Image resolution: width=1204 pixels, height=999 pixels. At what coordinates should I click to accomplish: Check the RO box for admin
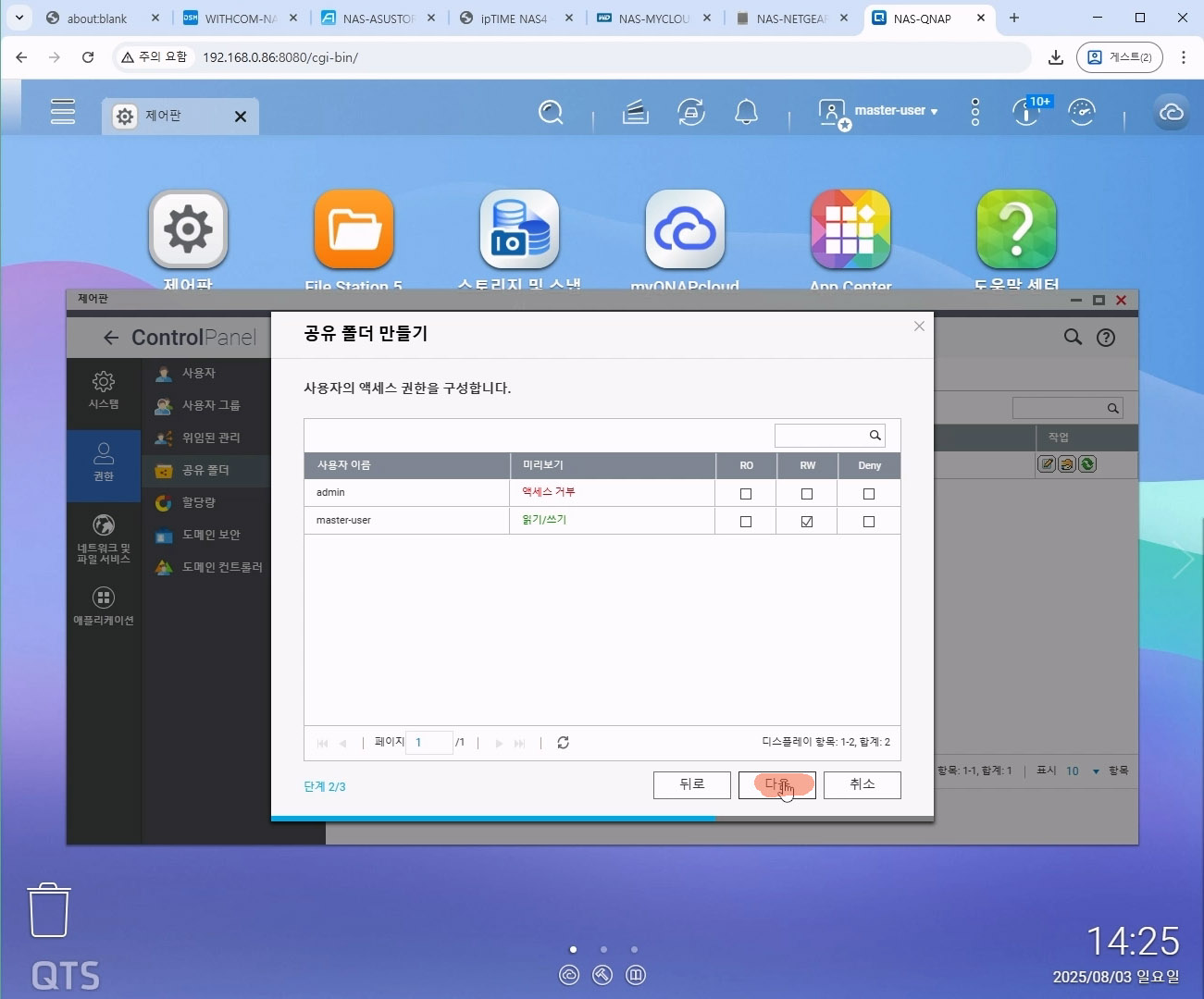(x=746, y=494)
